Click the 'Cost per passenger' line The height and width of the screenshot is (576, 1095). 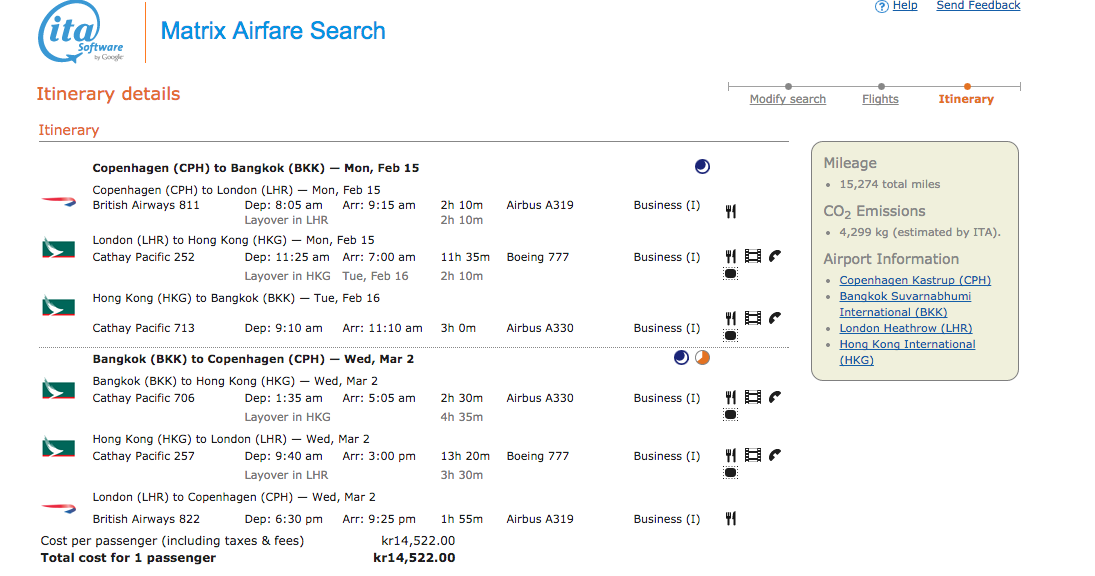point(248,541)
